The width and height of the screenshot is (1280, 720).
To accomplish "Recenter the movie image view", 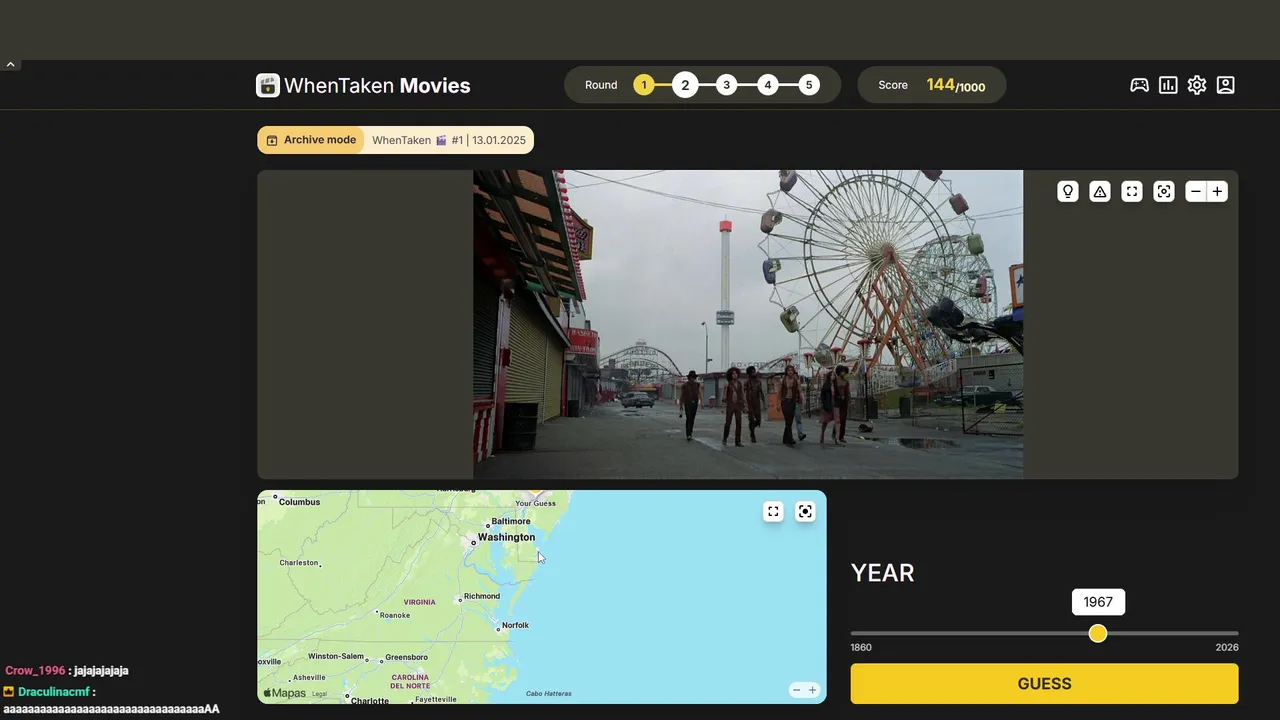I will [1164, 191].
